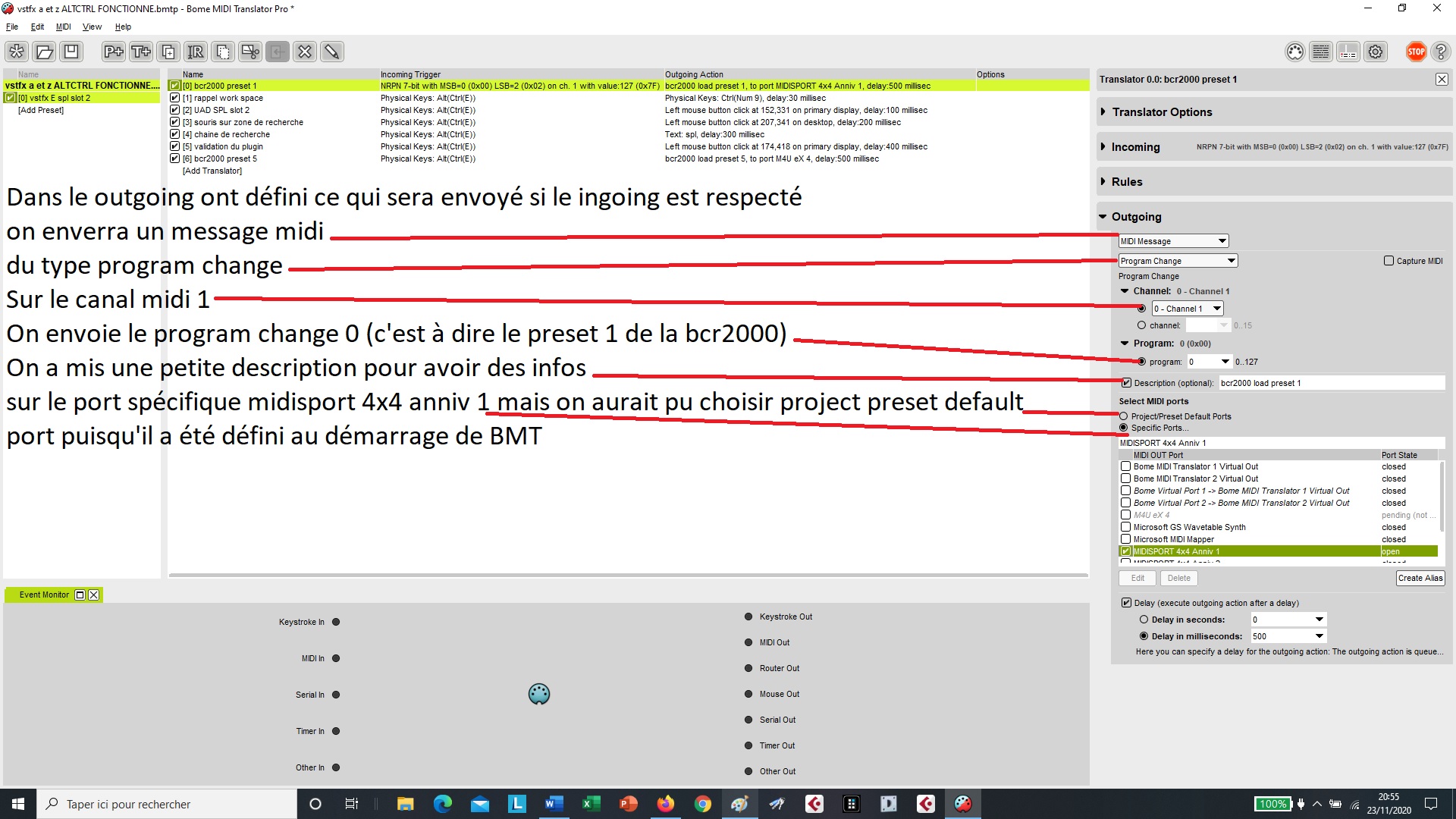Click the Cut scissors toolbar icon
This screenshot has width=1456, height=819.
[250, 52]
